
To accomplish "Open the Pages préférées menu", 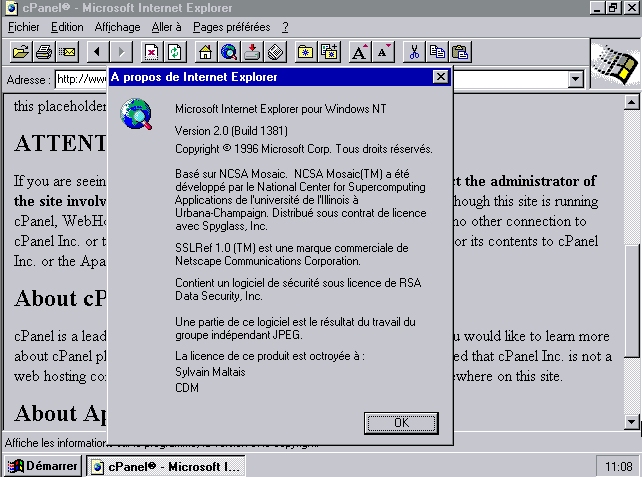I will [231, 27].
